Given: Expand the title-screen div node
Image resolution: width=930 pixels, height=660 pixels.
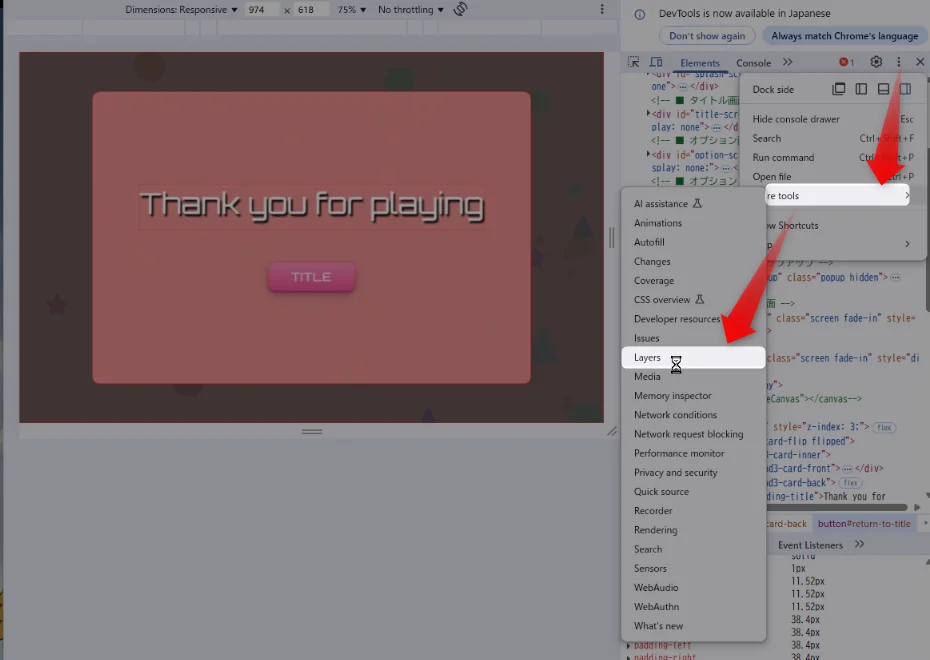Looking at the screenshot, I should click(649, 113).
